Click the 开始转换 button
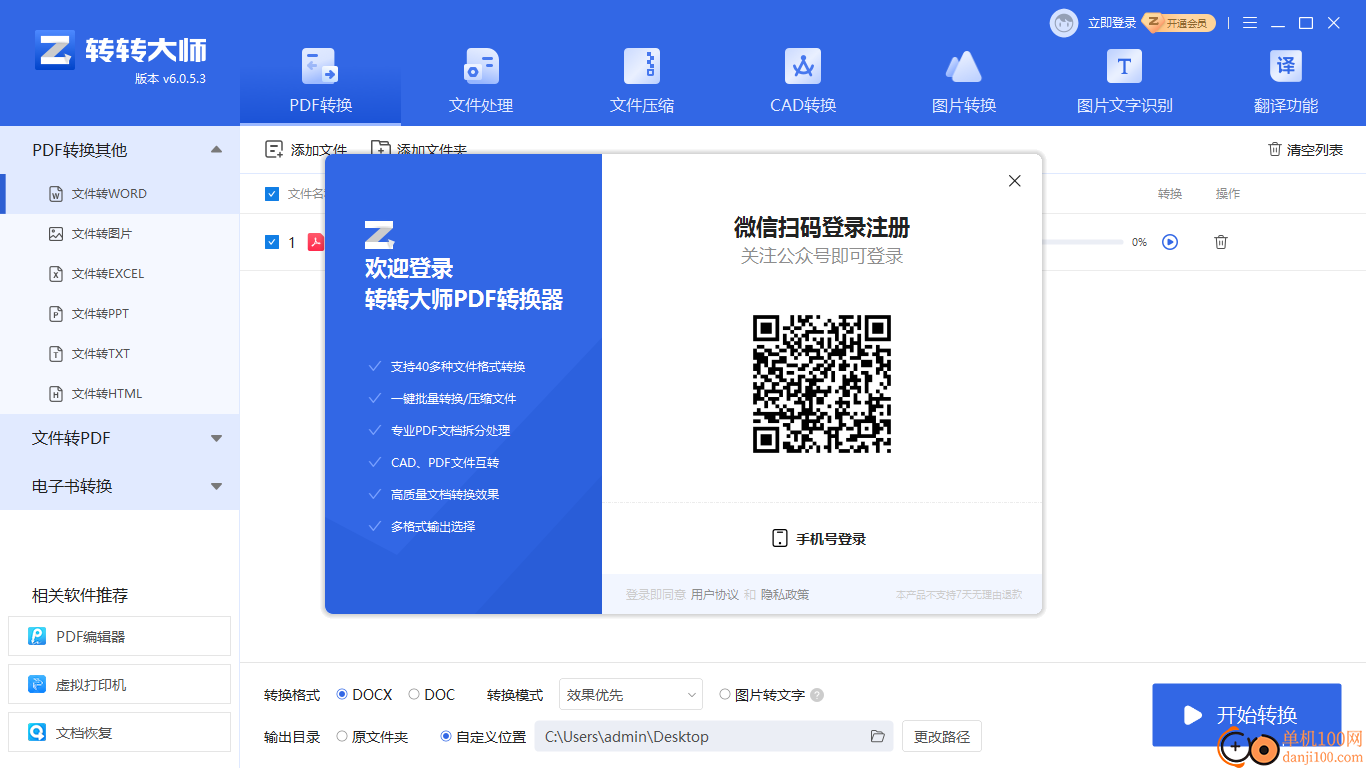 click(1246, 715)
